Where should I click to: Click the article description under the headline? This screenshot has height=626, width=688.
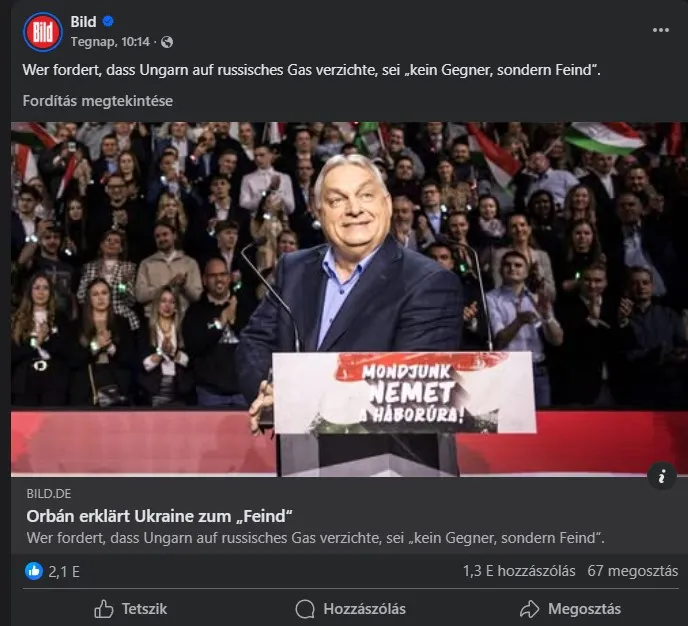[x=315, y=539]
